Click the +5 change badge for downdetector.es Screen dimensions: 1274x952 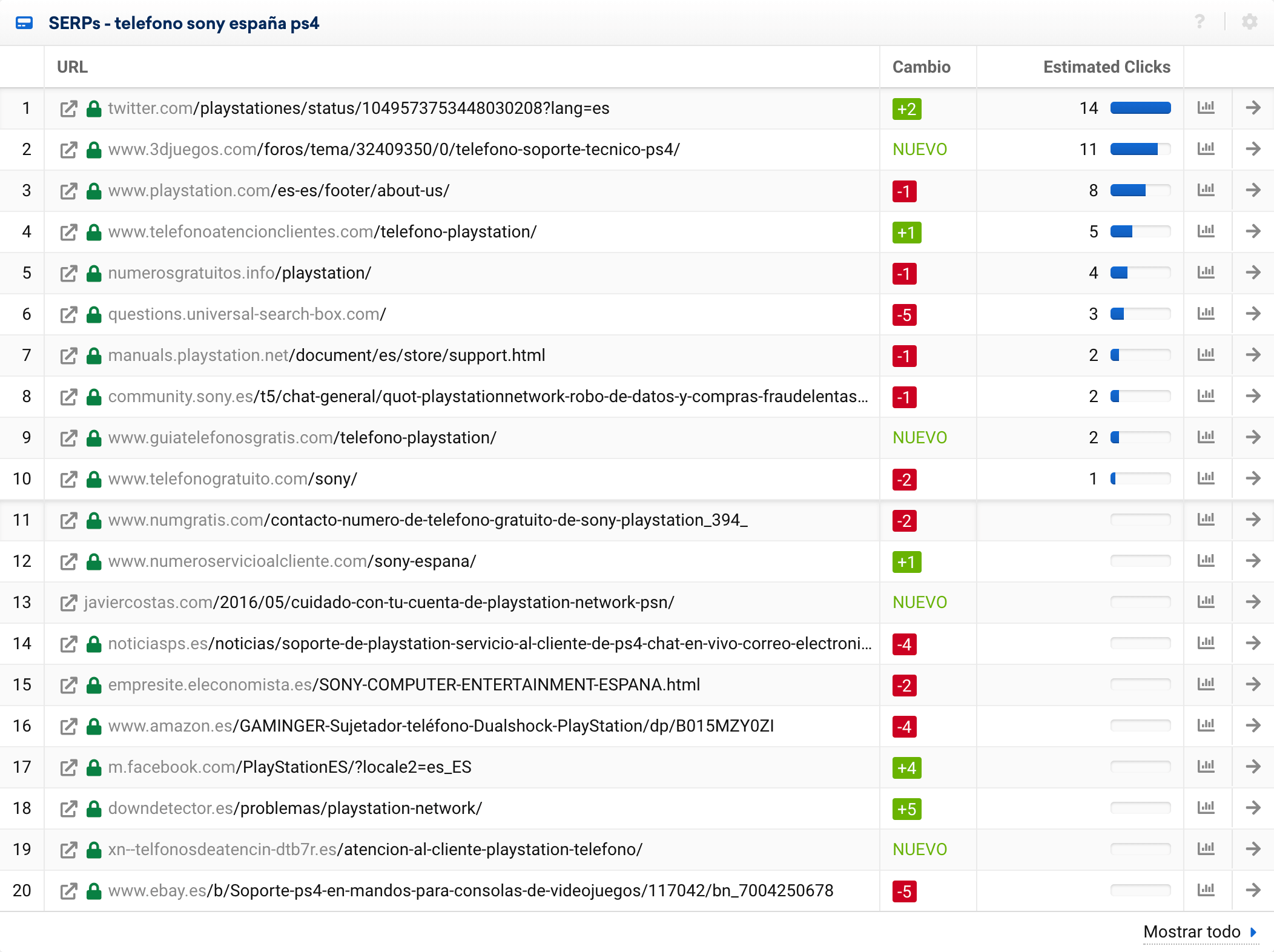coord(906,809)
